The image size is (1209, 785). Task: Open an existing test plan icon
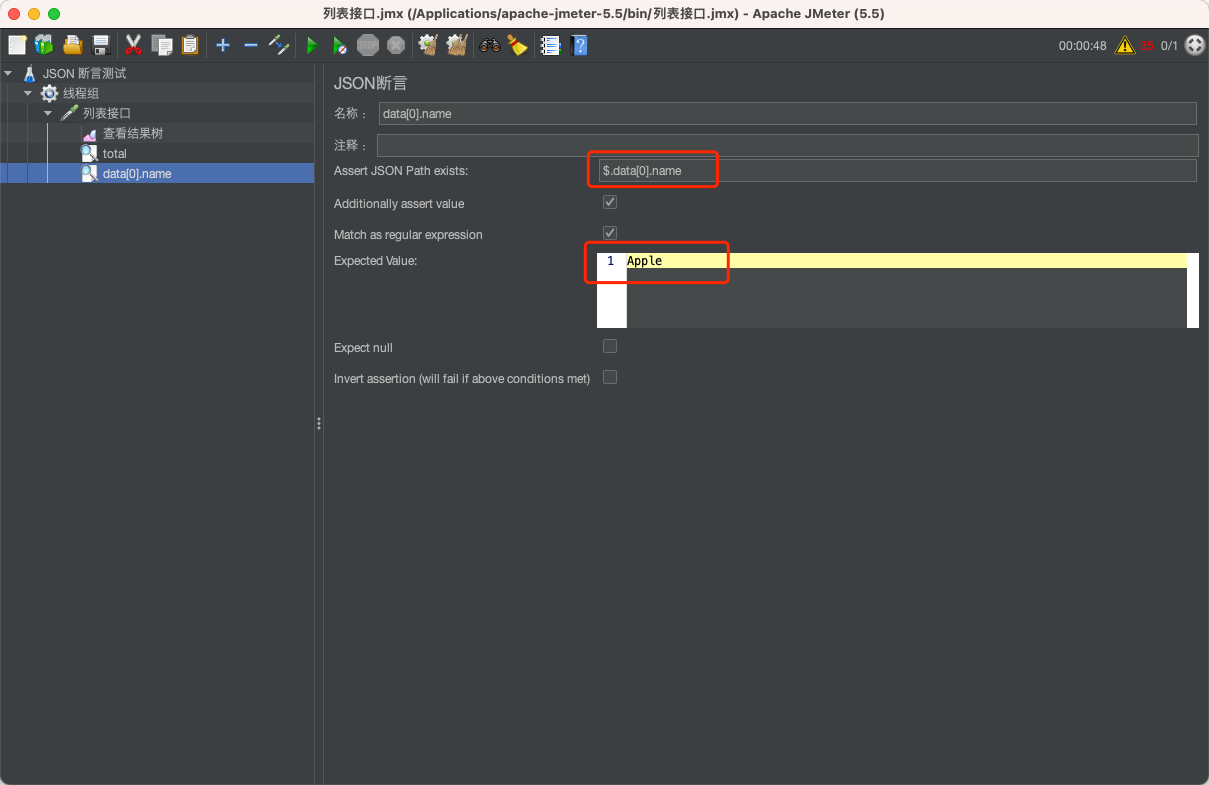72,45
